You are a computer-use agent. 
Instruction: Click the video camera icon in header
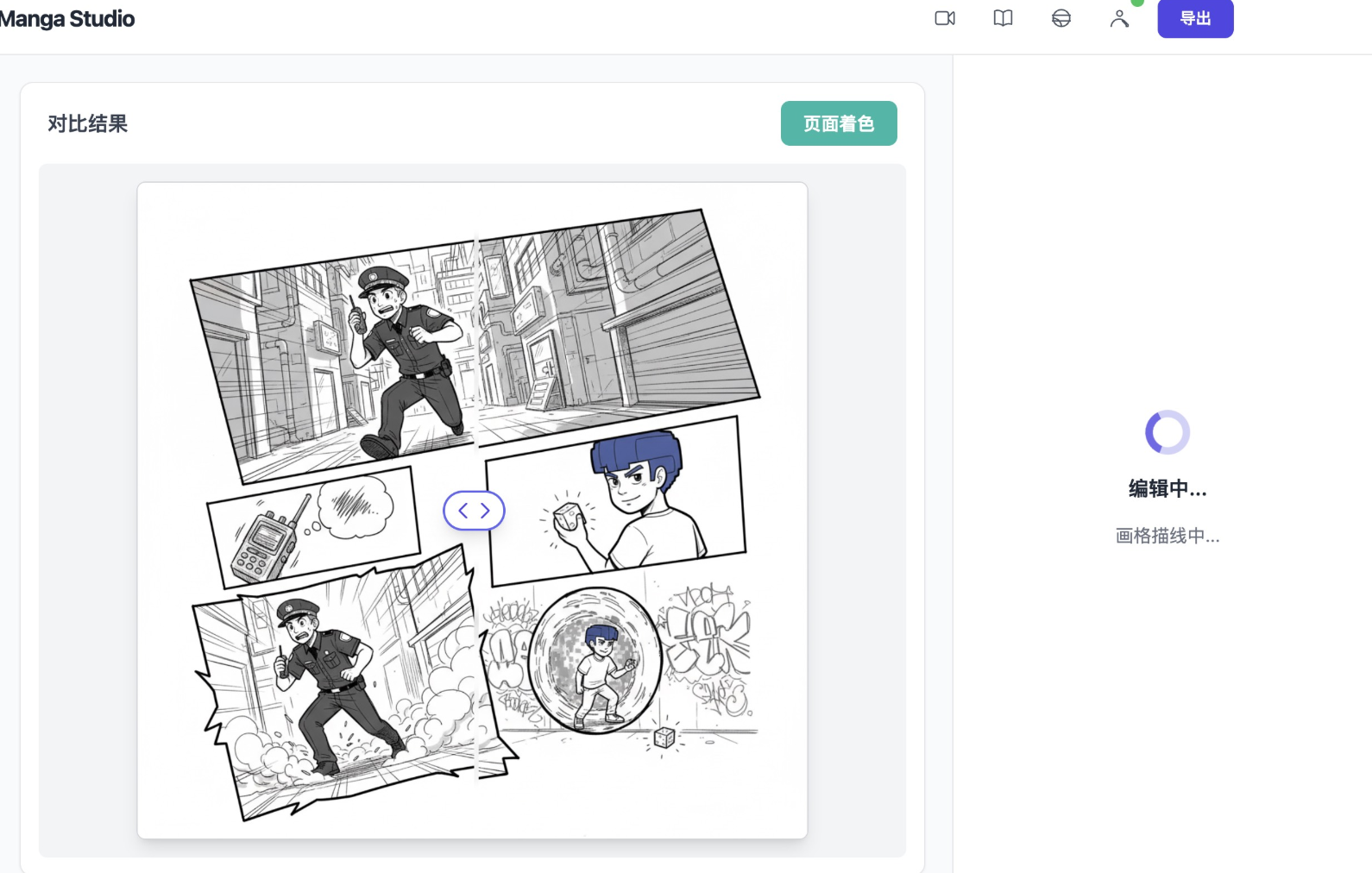[x=945, y=18]
